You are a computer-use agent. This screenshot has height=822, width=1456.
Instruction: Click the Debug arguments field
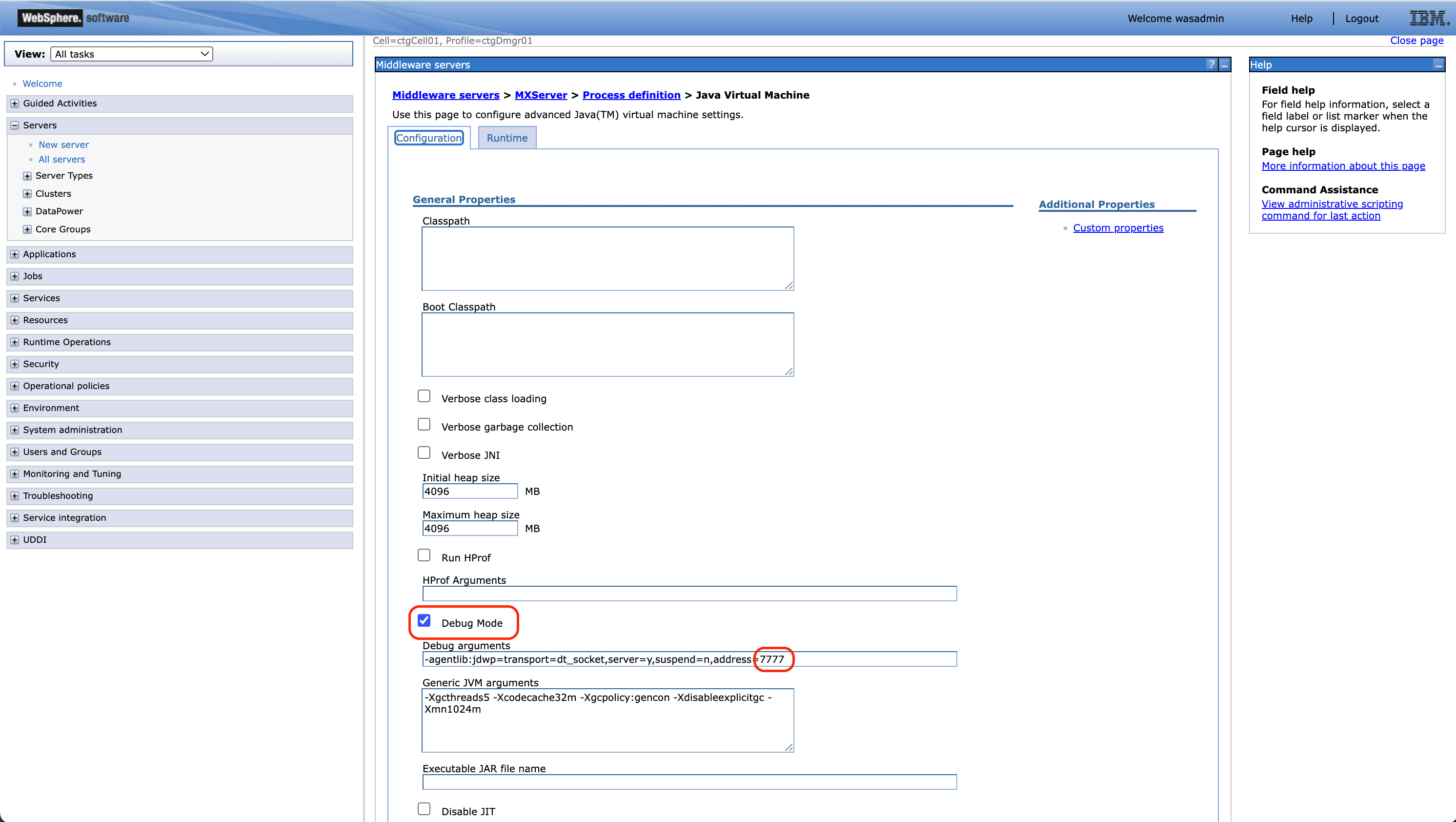[x=689, y=659]
